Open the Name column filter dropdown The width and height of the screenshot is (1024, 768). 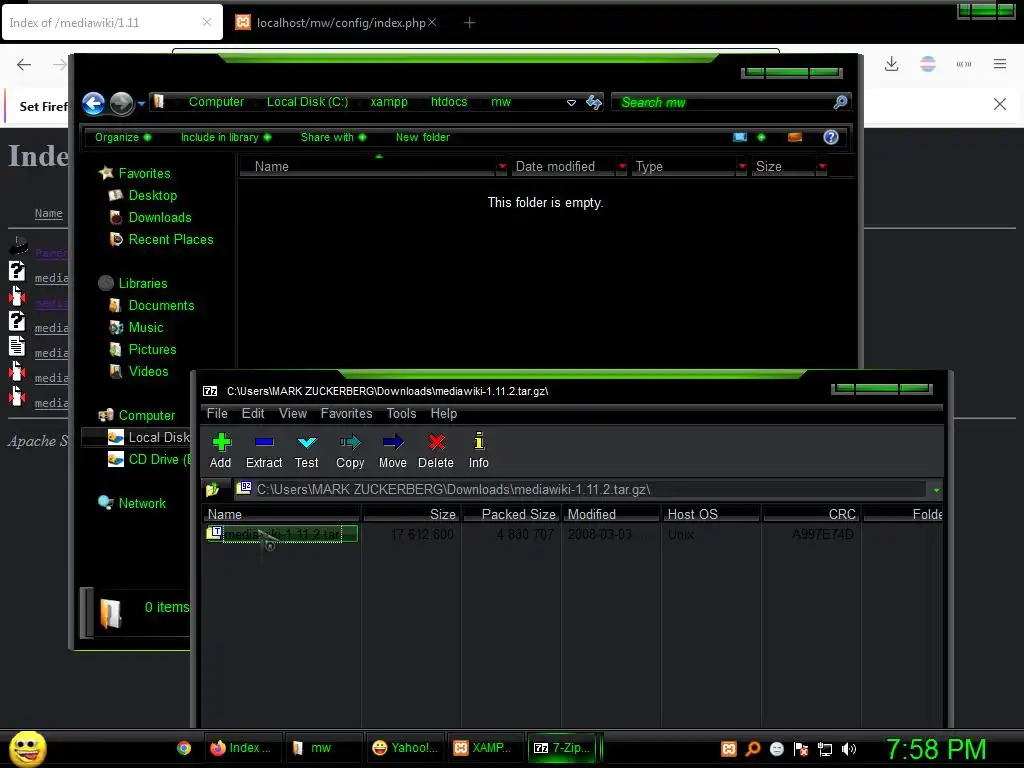pos(502,167)
